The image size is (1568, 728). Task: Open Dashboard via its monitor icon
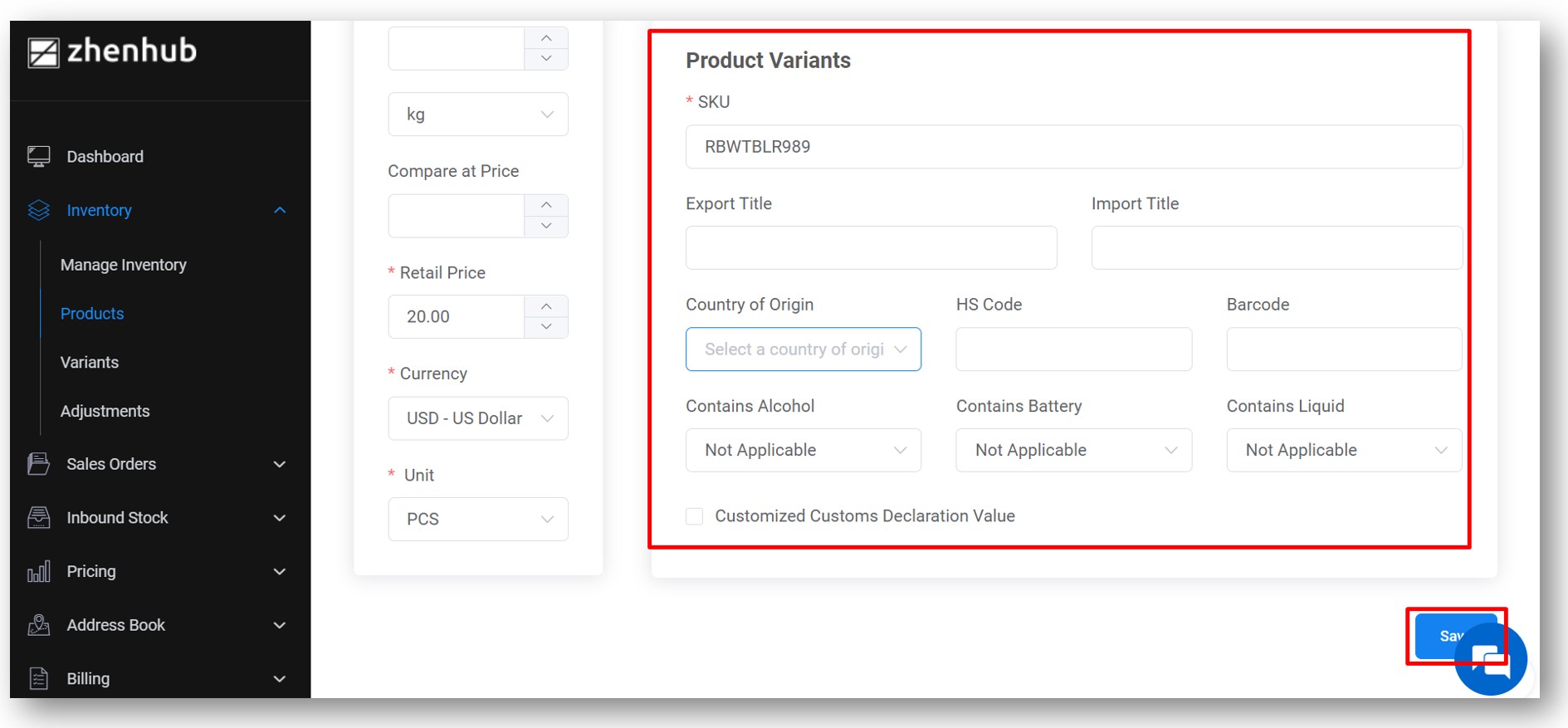pos(38,157)
